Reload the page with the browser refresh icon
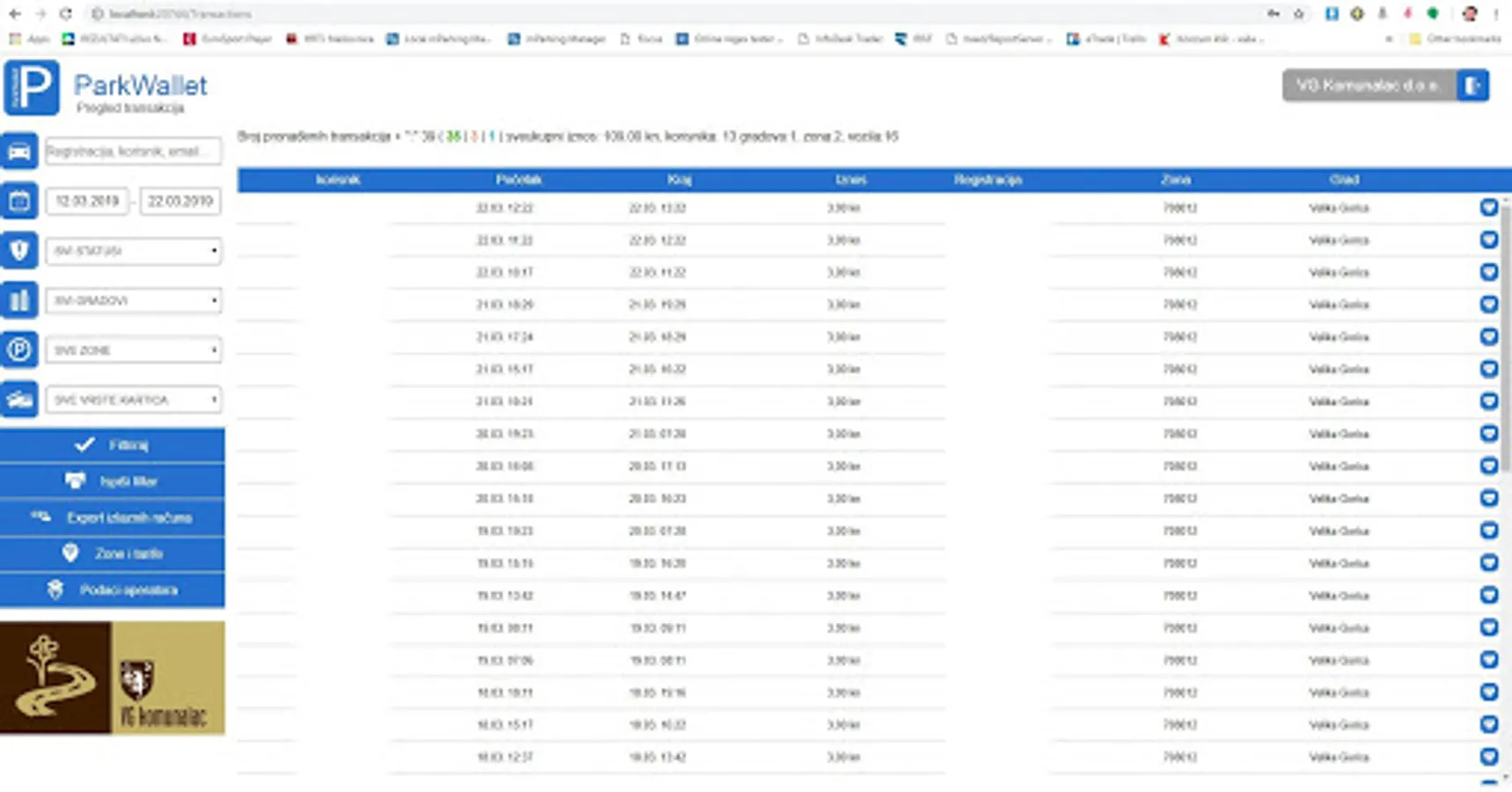Image resolution: width=1512 pixels, height=792 pixels. pyautogui.click(x=66, y=14)
